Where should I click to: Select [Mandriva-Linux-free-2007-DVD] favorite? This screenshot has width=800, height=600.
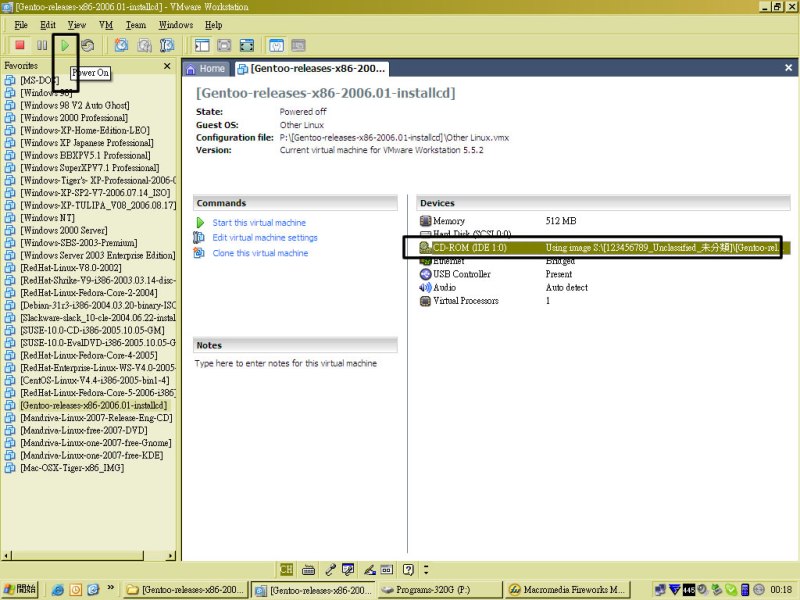click(84, 430)
